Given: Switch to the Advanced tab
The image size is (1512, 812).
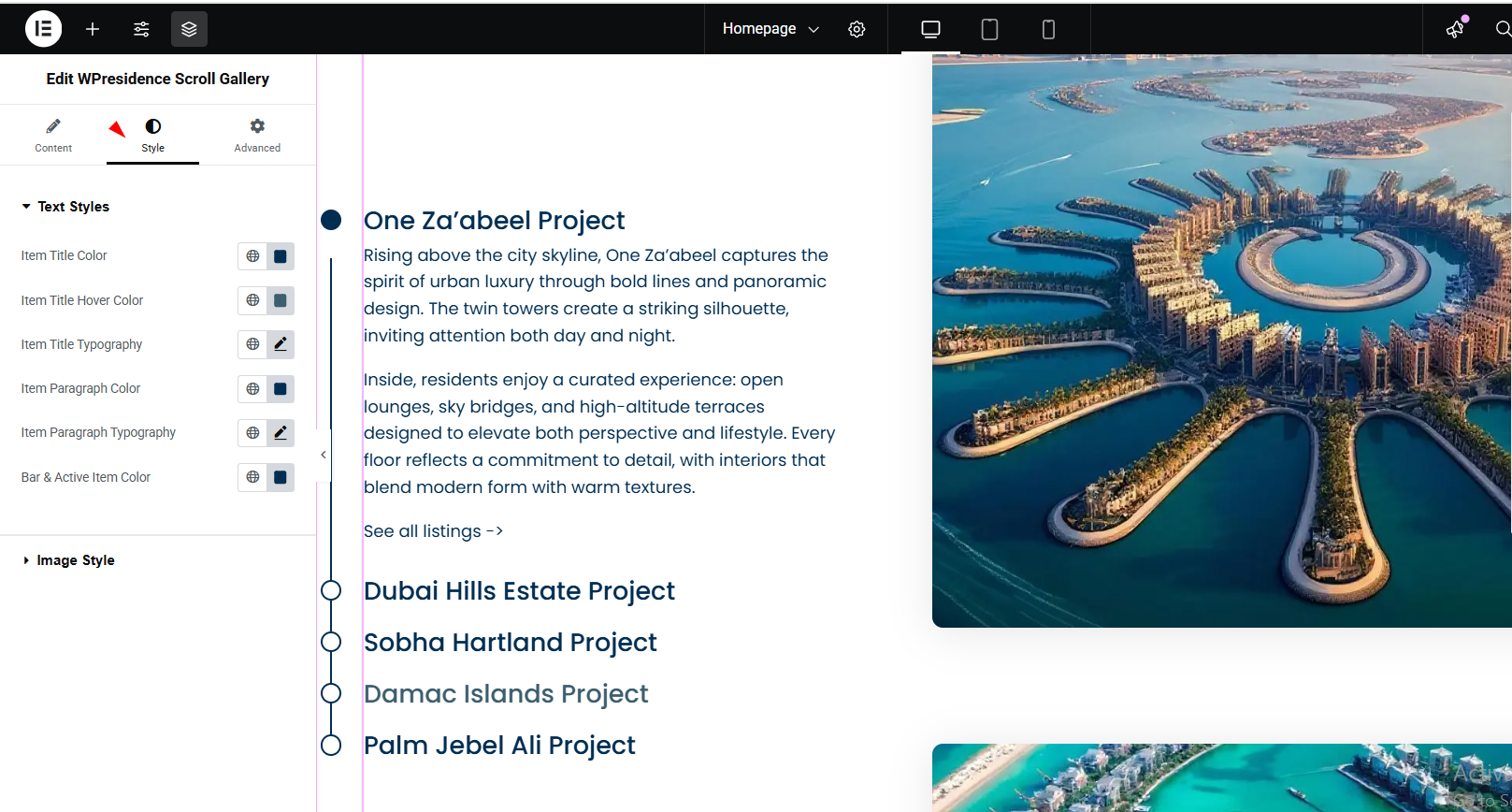Looking at the screenshot, I should tap(257, 136).
